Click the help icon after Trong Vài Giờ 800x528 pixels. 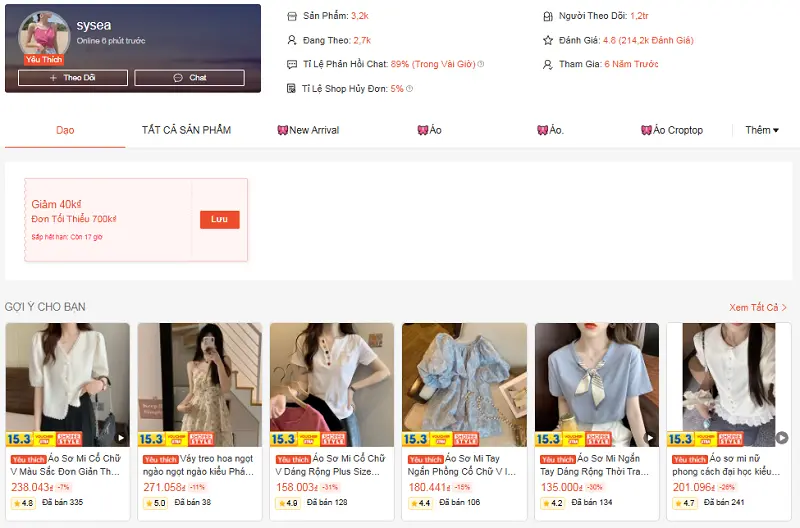pyautogui.click(x=481, y=64)
